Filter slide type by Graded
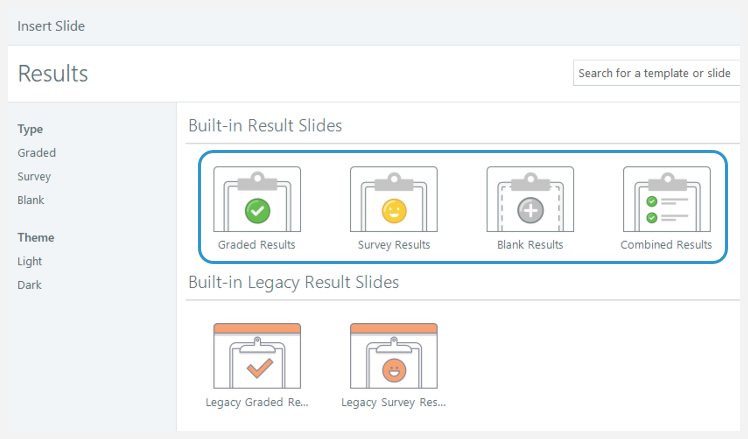This screenshot has width=748, height=439. (37, 153)
